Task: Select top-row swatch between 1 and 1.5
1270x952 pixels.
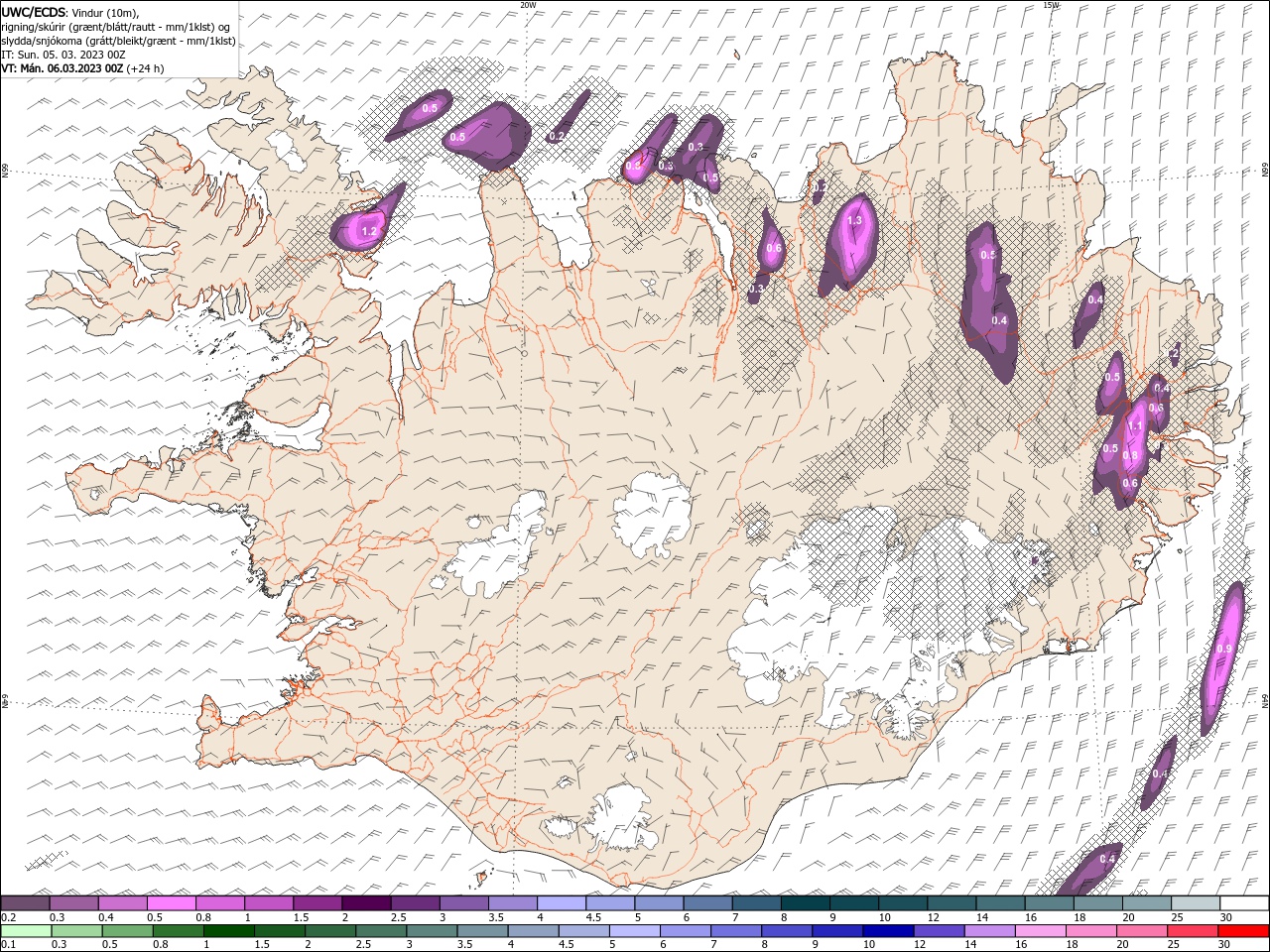Action: coord(268,903)
